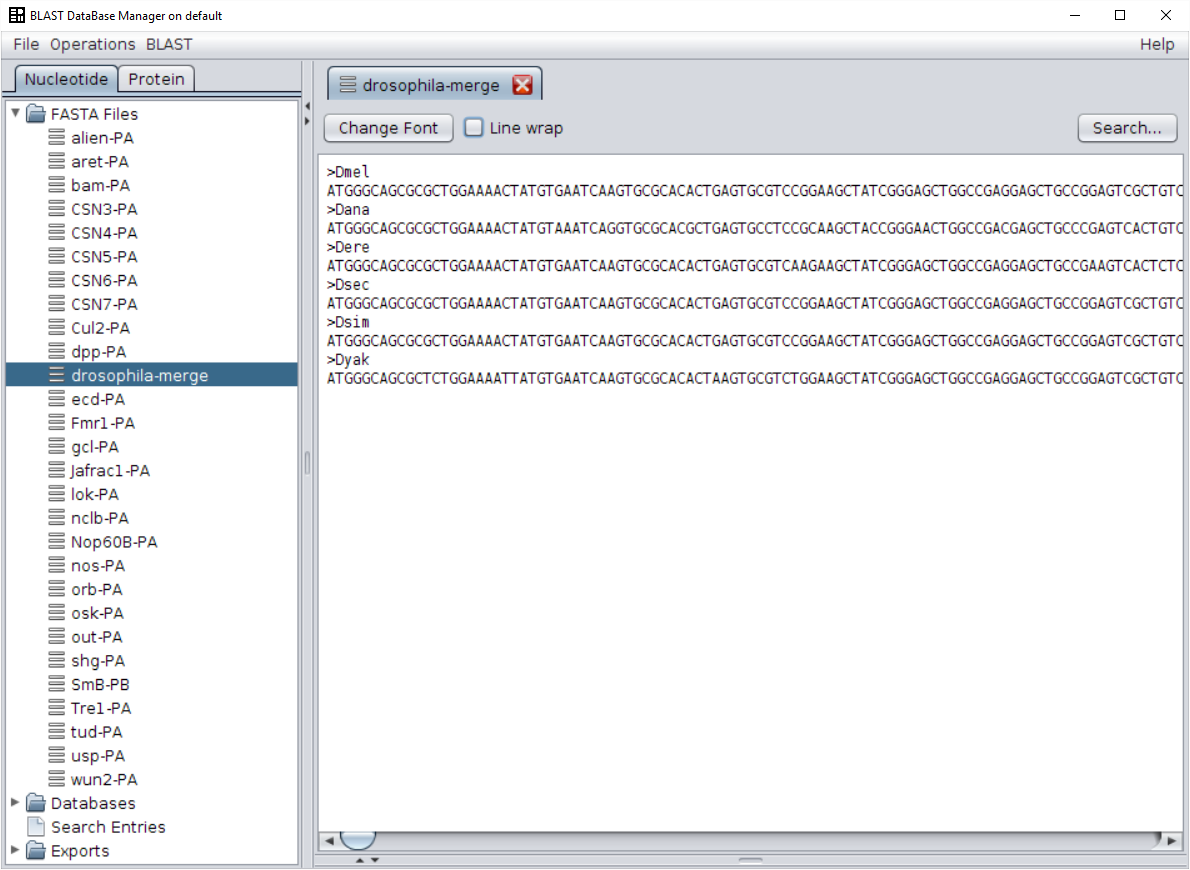Click the FASTA Files folder icon
Image resolution: width=1190 pixels, height=870 pixels.
click(36, 114)
